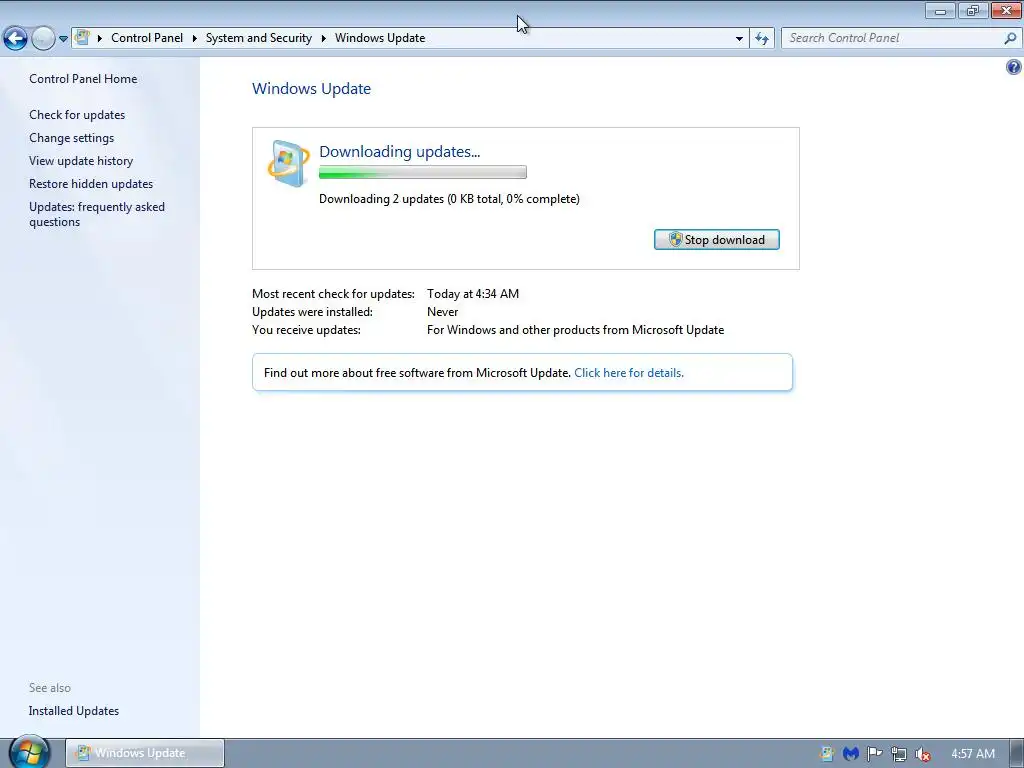Screen dimensions: 1024x768
Task: Click Today at 4:34 AM value
Action: point(473,294)
